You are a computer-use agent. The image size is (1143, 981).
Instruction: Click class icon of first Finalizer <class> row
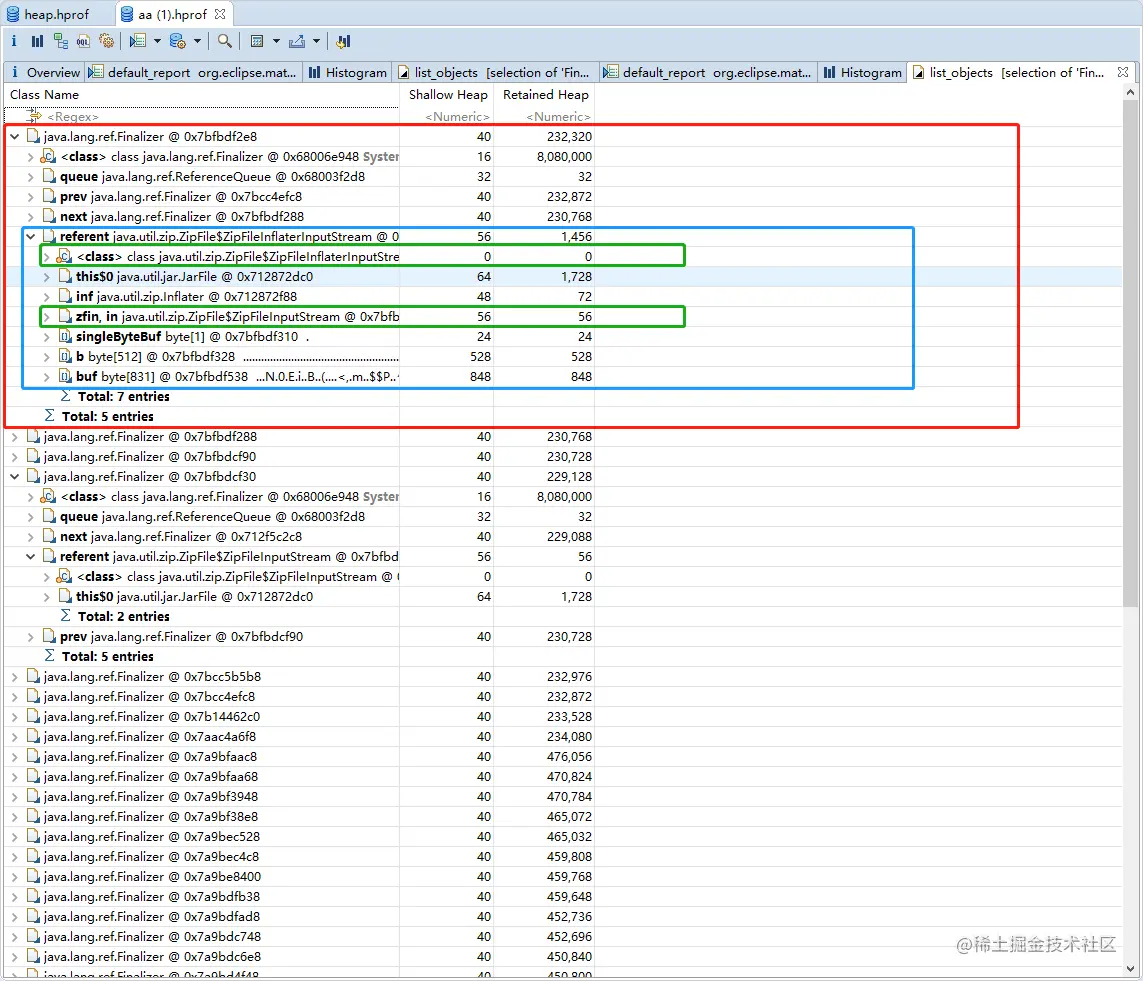click(x=48, y=157)
